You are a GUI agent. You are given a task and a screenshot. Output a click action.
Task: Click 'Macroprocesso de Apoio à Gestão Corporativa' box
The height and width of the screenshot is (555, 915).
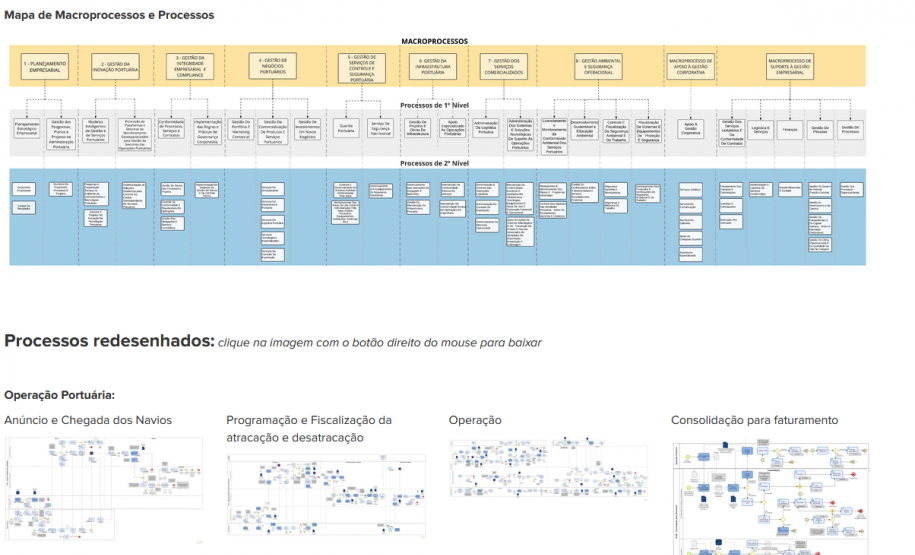click(x=690, y=66)
